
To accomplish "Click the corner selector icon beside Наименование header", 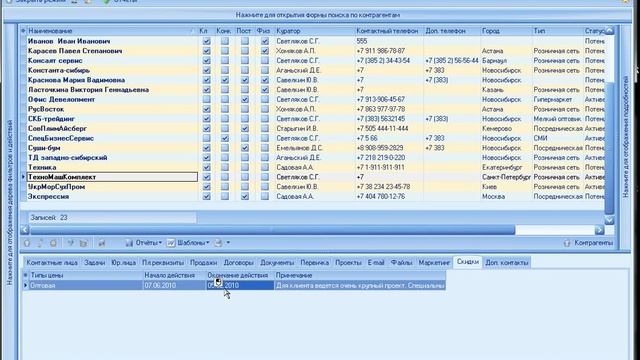I will [x=23, y=31].
